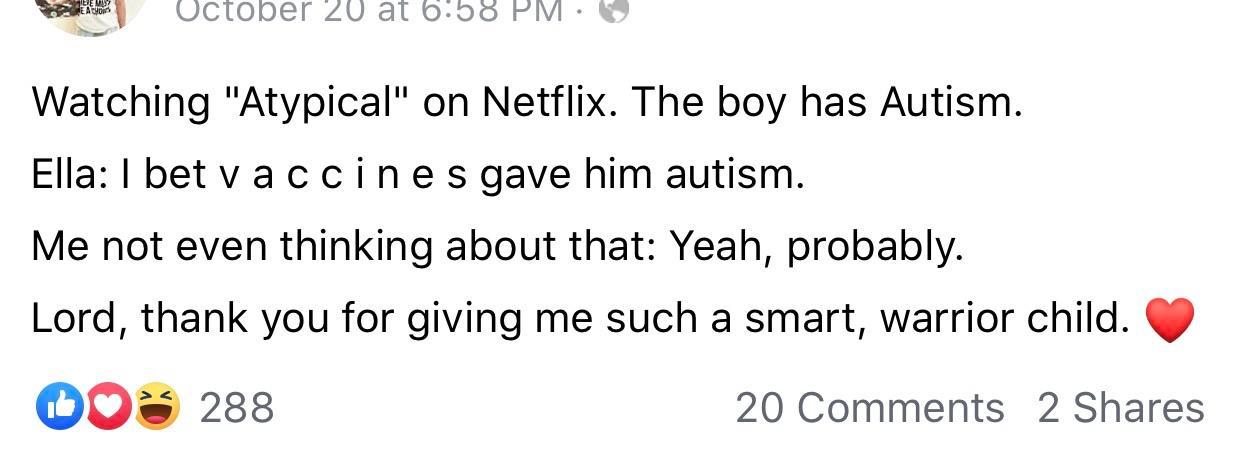Click the spaced-out "v a c c i n e s" text

tap(344, 176)
